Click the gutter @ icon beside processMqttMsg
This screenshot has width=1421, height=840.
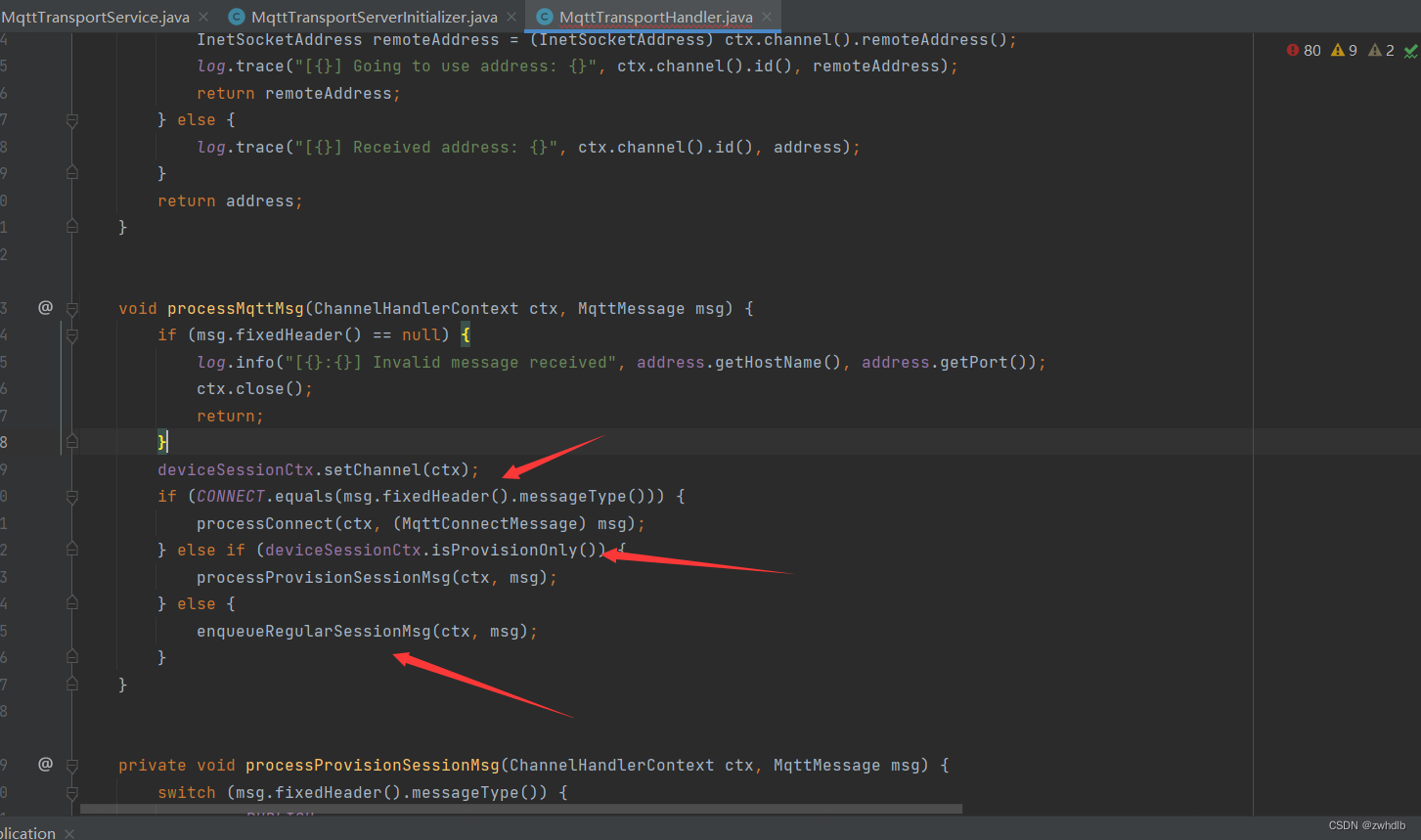[x=45, y=307]
